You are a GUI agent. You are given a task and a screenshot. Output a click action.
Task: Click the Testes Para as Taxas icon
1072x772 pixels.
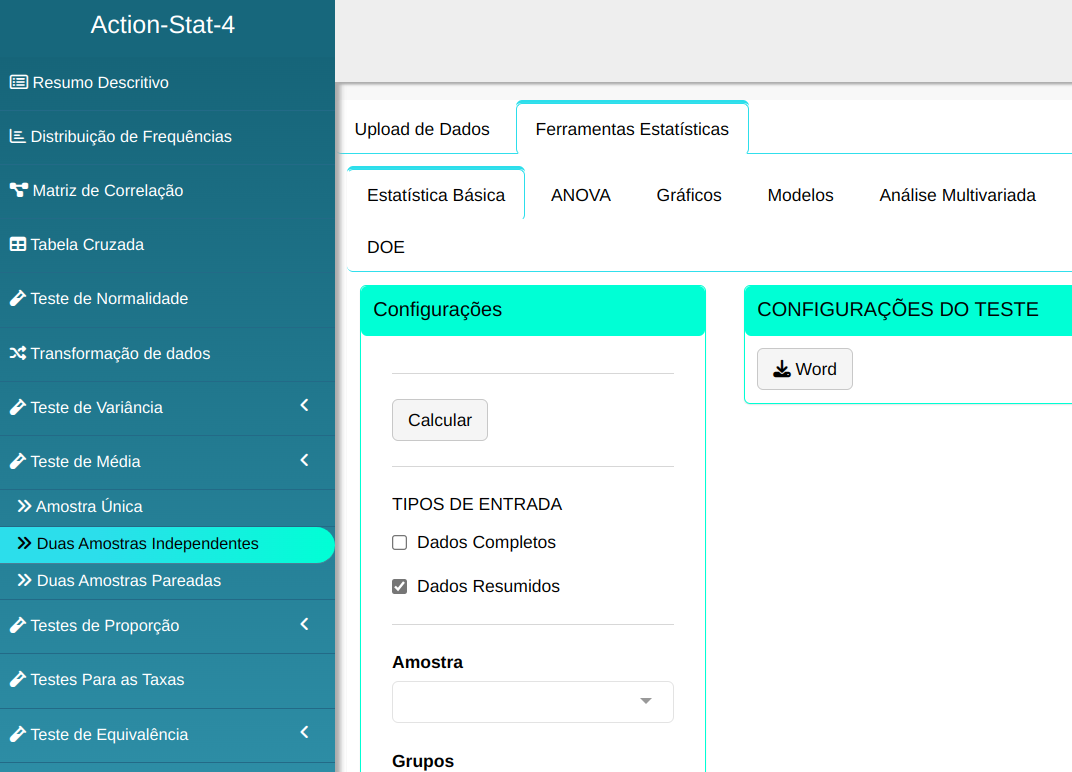click(17, 679)
